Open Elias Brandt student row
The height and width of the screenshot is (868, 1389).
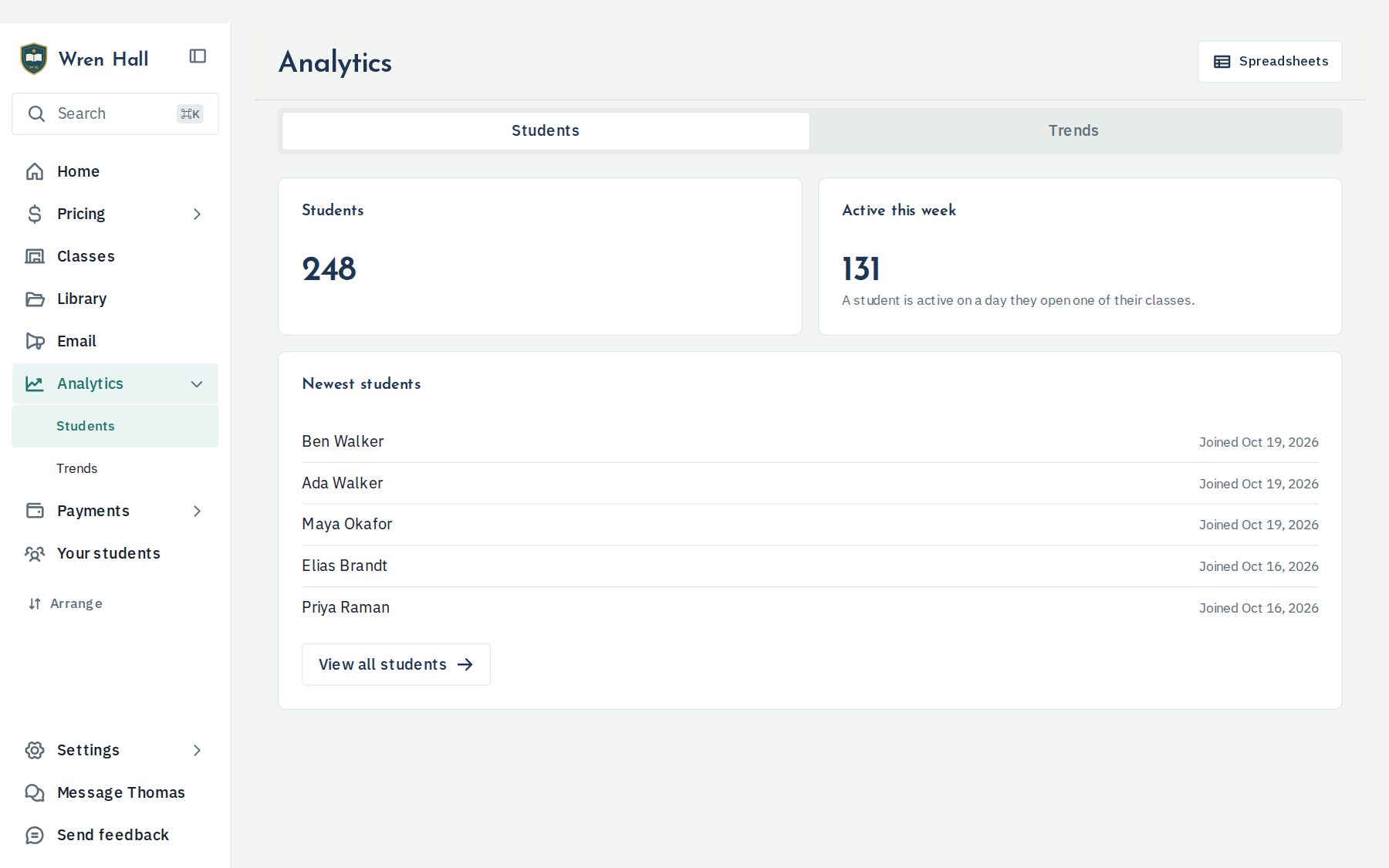click(x=810, y=566)
